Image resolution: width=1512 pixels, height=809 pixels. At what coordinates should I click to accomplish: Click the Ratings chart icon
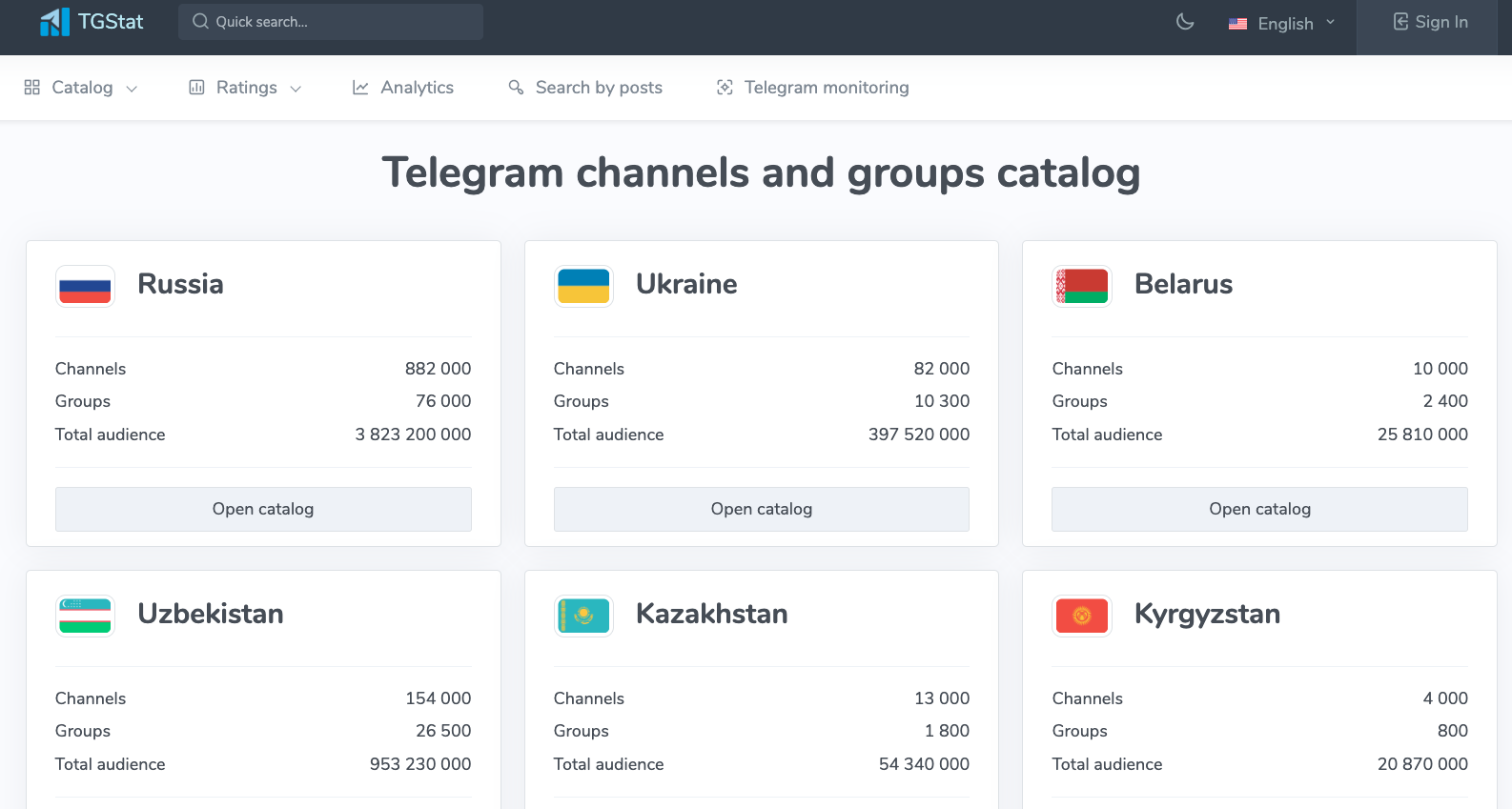click(197, 87)
